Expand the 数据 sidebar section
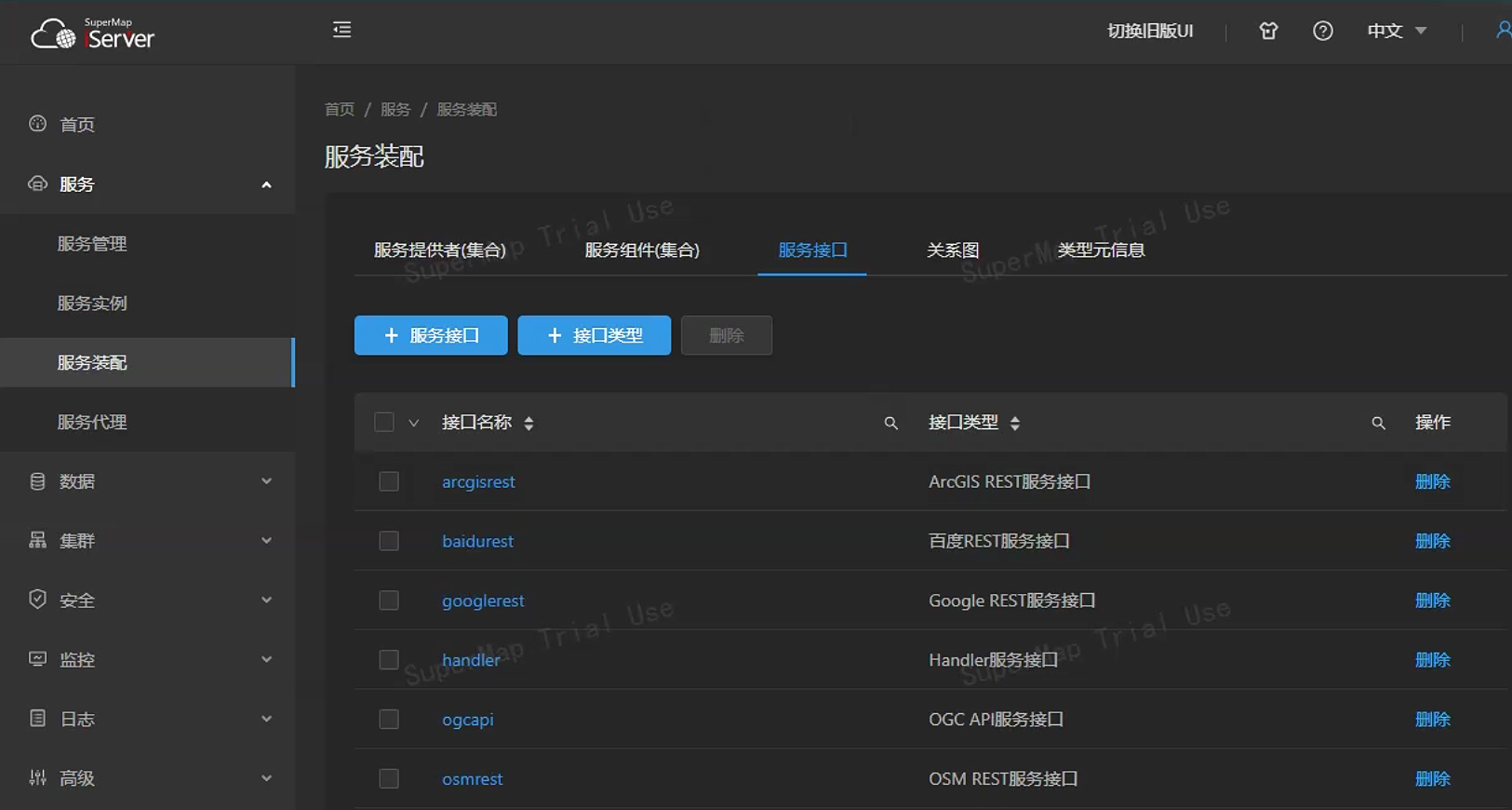 266,481
